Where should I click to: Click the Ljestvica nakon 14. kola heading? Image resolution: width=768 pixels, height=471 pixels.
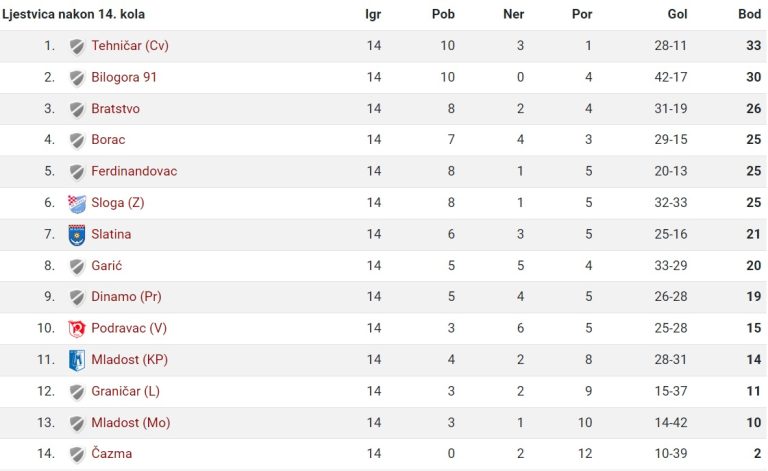pos(73,14)
